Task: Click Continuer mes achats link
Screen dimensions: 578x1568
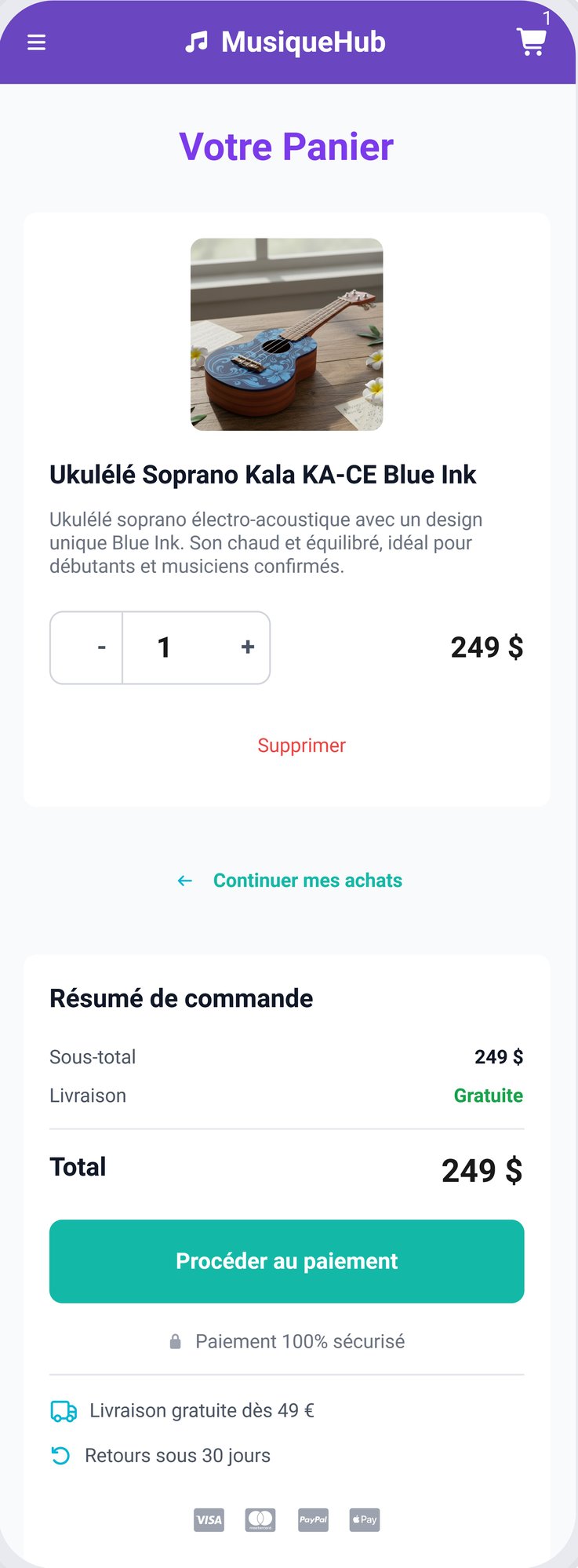Action: click(307, 881)
